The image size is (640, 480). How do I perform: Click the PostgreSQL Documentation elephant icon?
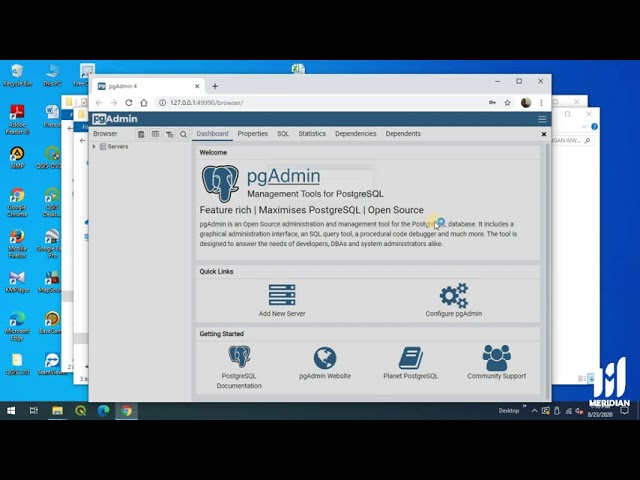tap(239, 356)
